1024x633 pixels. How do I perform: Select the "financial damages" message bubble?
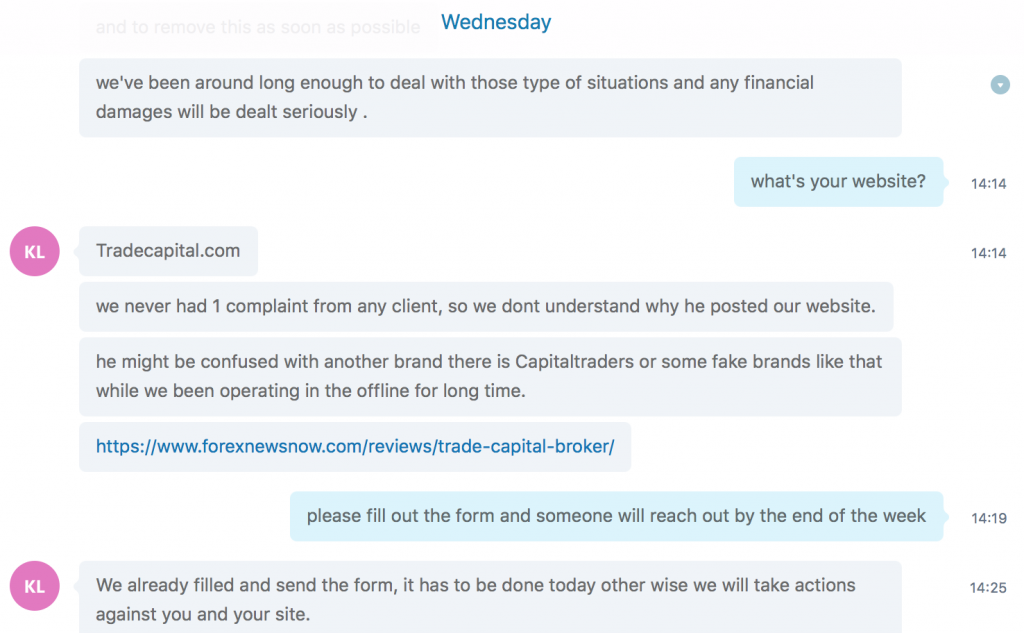coord(490,97)
